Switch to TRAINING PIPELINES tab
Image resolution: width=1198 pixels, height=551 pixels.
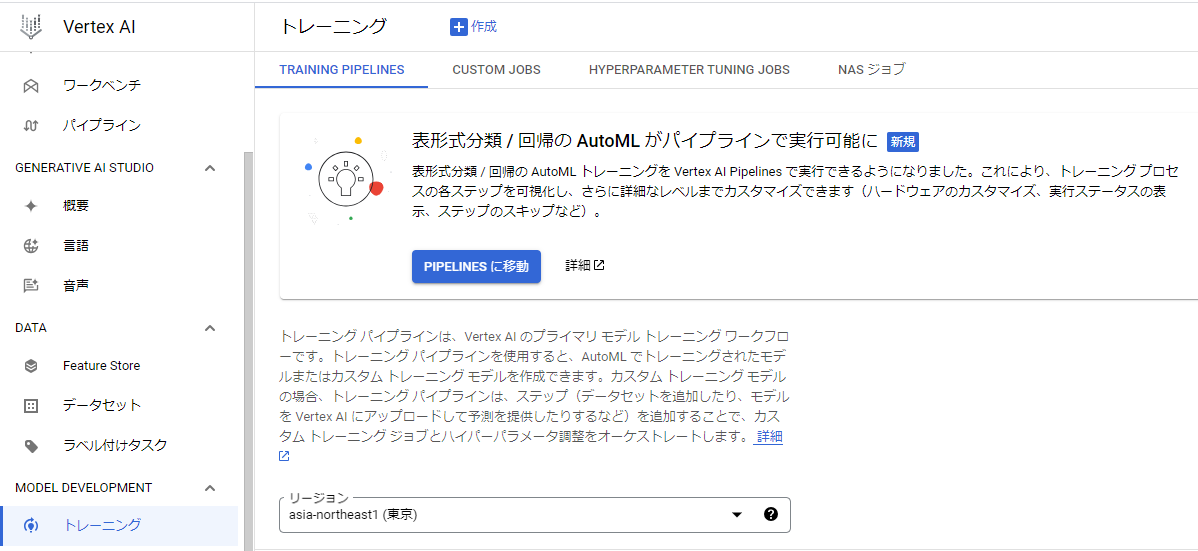342,70
